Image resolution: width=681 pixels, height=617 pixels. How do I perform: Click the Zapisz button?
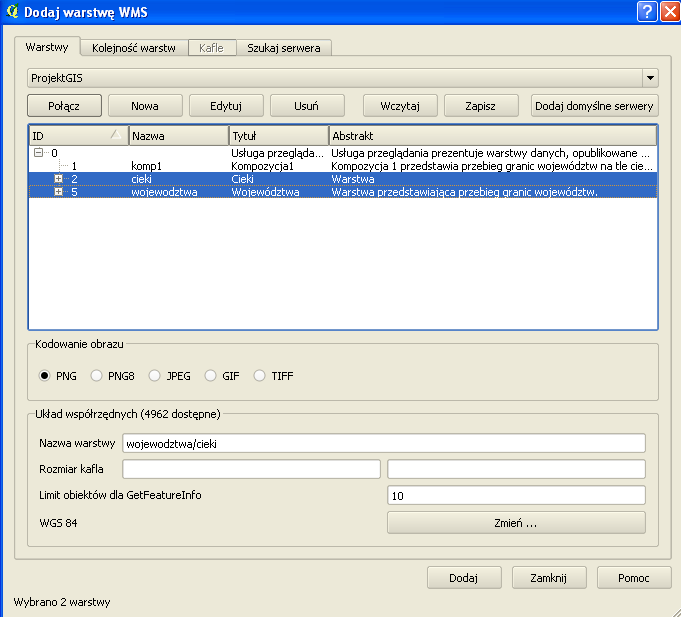pos(481,106)
